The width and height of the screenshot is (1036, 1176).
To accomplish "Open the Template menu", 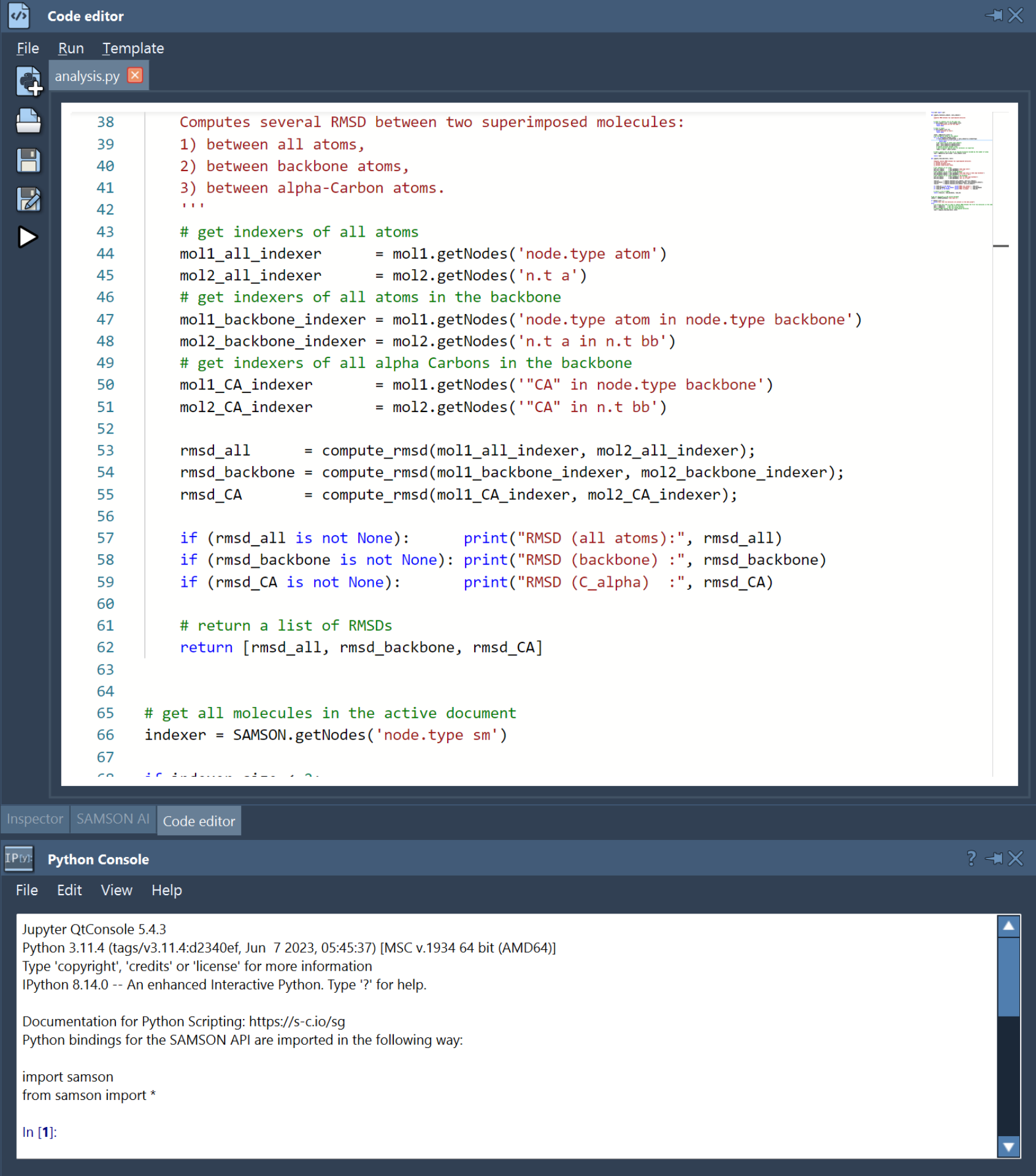I will tap(132, 48).
